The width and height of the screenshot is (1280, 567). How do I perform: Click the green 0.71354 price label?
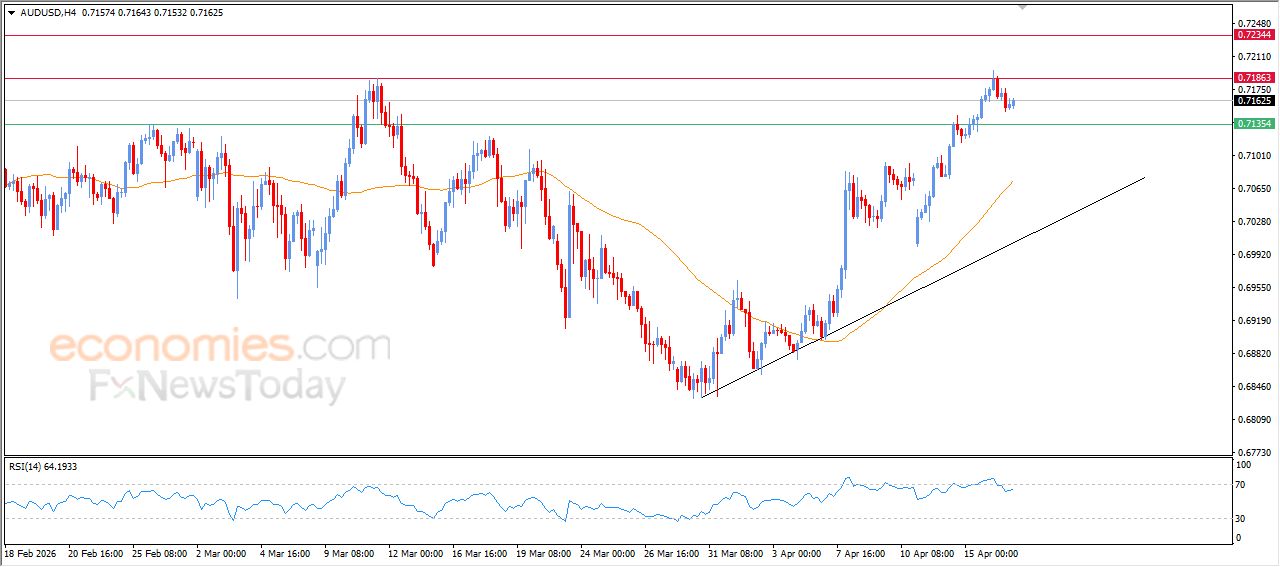point(1254,124)
